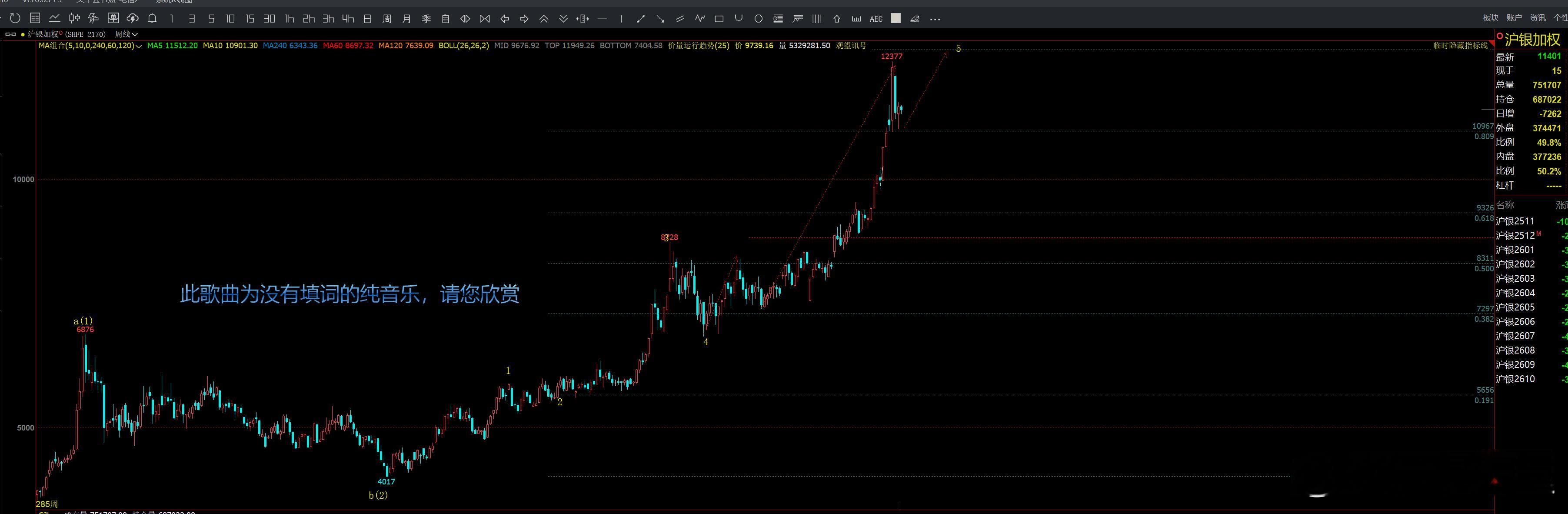The height and width of the screenshot is (514, 1568).
Task: Switch to 30-minute period
Action: click(x=269, y=19)
